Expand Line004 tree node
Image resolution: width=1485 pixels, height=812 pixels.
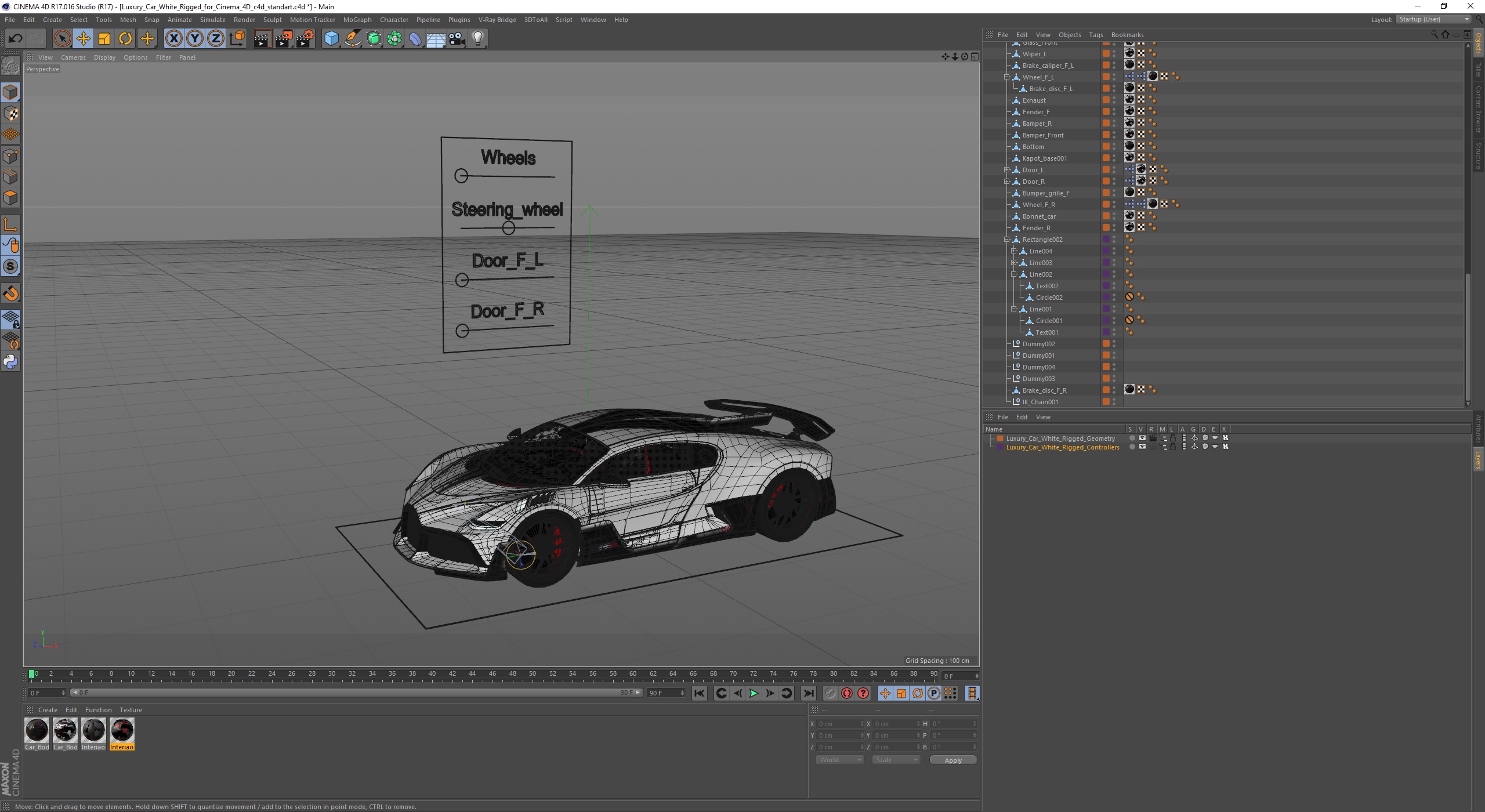[x=1014, y=251]
